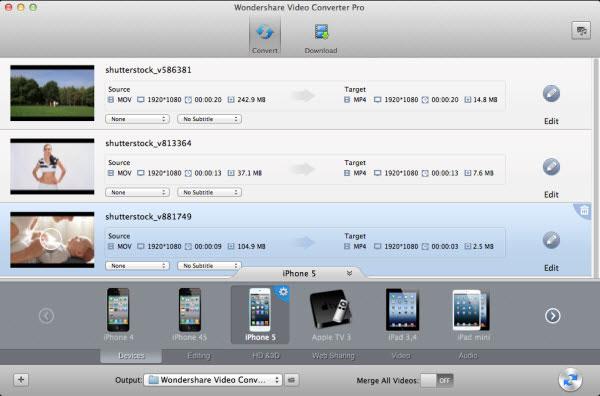600x396 pixels.
Task: Click the edit pencil icon for shutterstock_v813364
Action: [551, 167]
